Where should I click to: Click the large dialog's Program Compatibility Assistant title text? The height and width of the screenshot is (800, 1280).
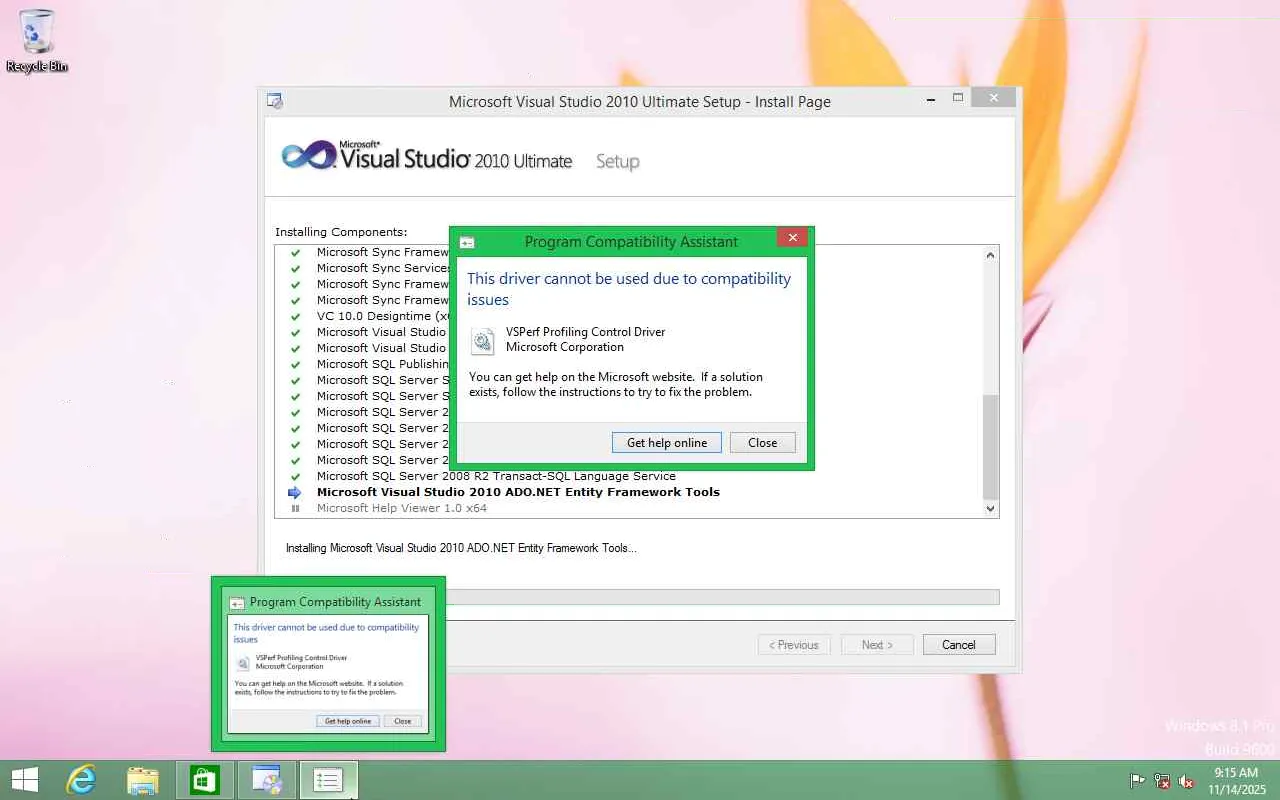[631, 242]
